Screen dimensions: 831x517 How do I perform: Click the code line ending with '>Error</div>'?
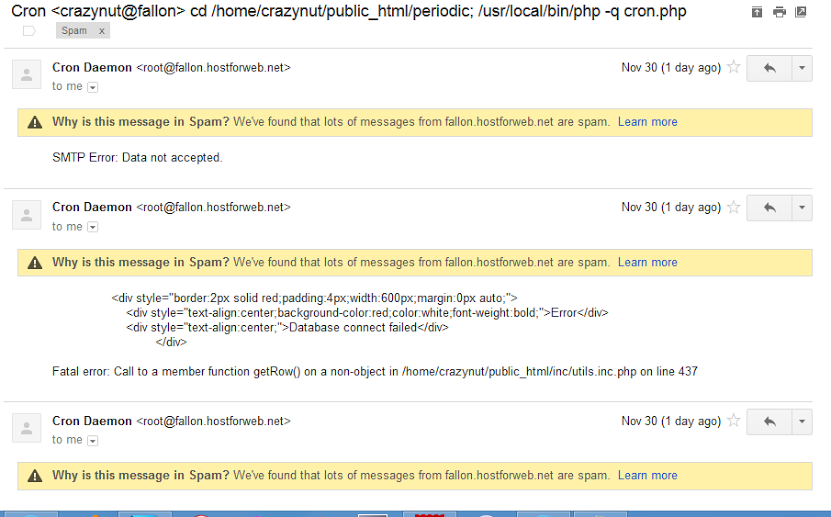coord(367,313)
